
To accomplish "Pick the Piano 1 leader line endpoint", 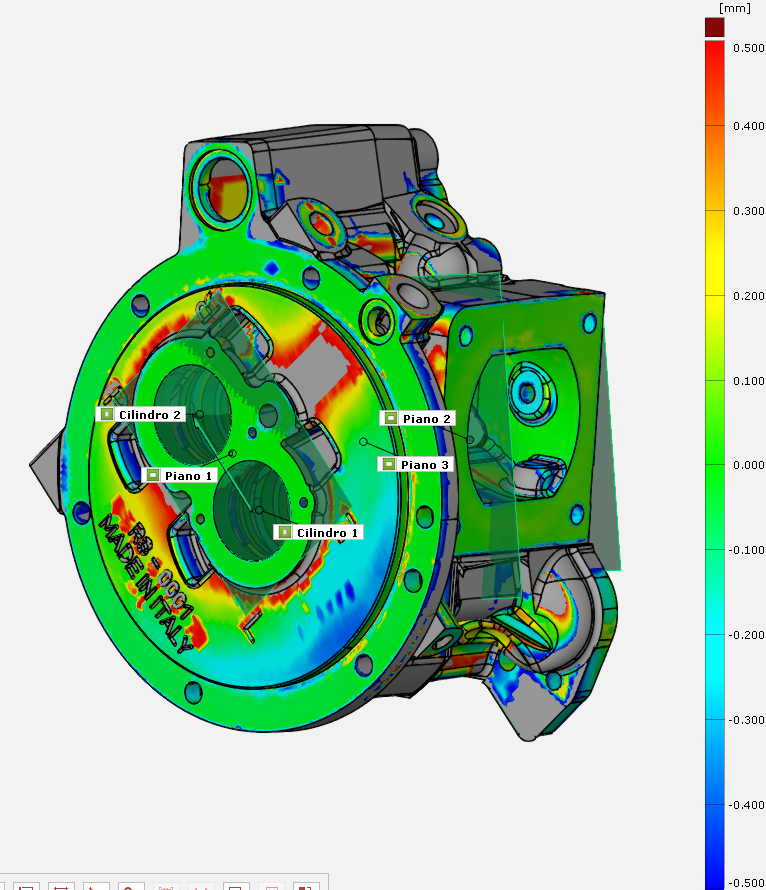I will pyautogui.click(x=233, y=453).
